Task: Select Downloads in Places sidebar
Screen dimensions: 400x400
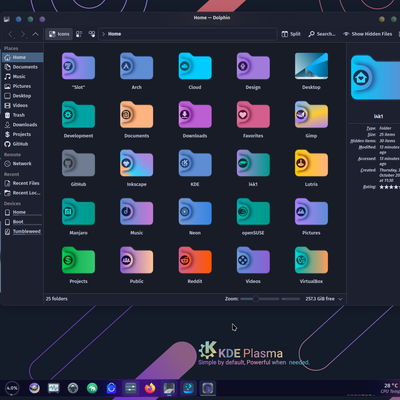Action: pyautogui.click(x=23, y=125)
